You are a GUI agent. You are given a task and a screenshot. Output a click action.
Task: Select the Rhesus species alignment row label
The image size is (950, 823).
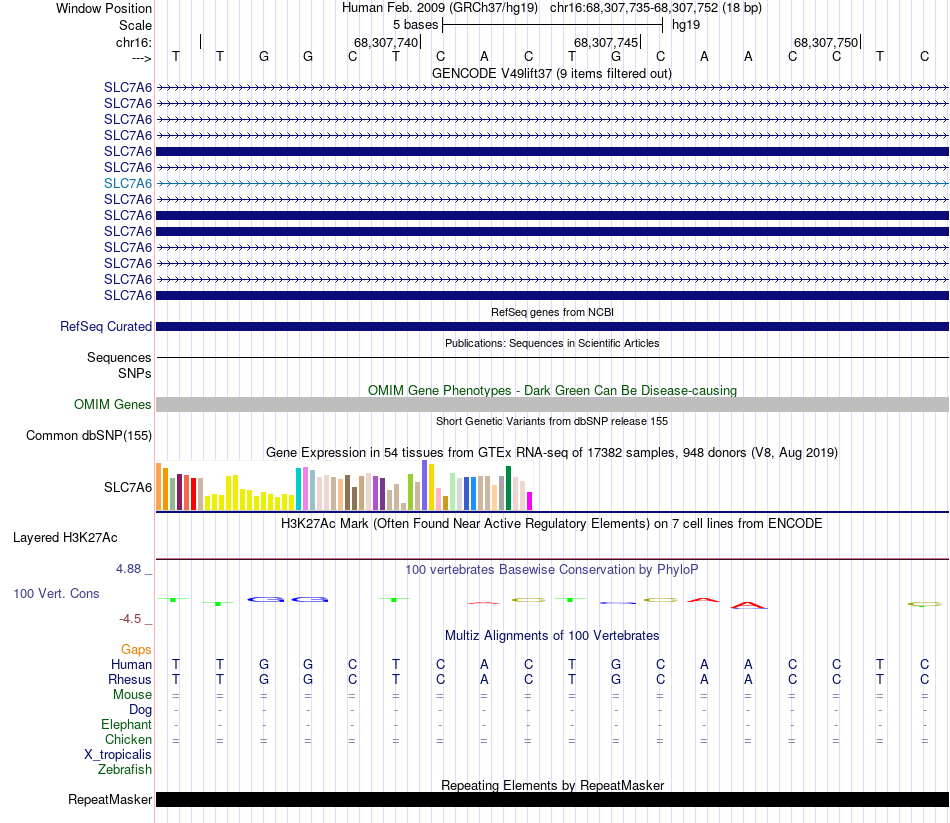click(130, 679)
